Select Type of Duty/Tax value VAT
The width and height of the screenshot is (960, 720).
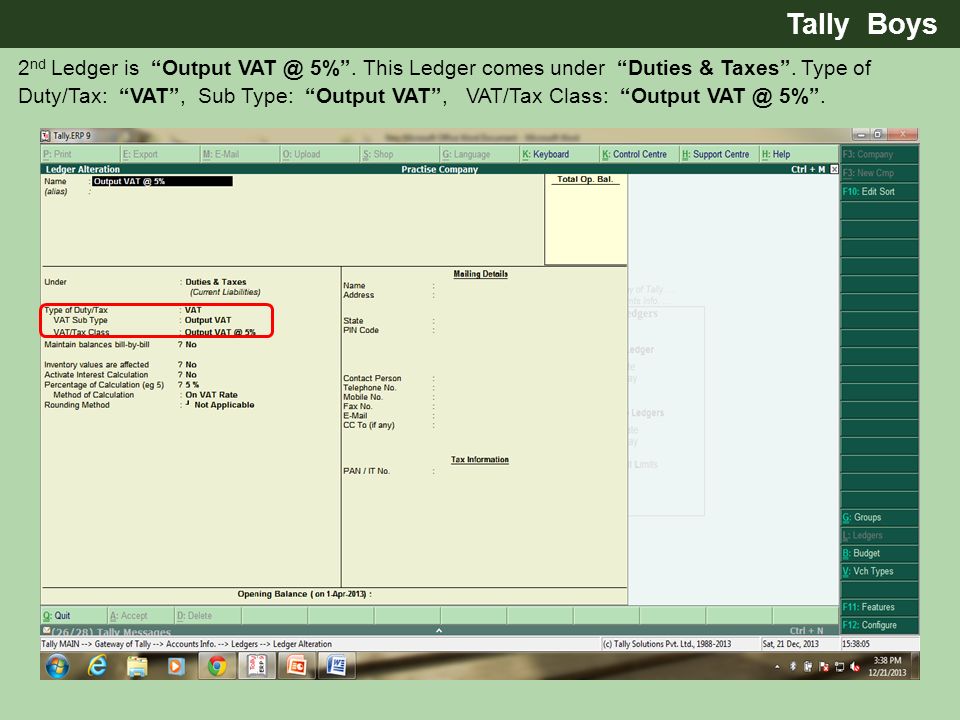(x=193, y=310)
